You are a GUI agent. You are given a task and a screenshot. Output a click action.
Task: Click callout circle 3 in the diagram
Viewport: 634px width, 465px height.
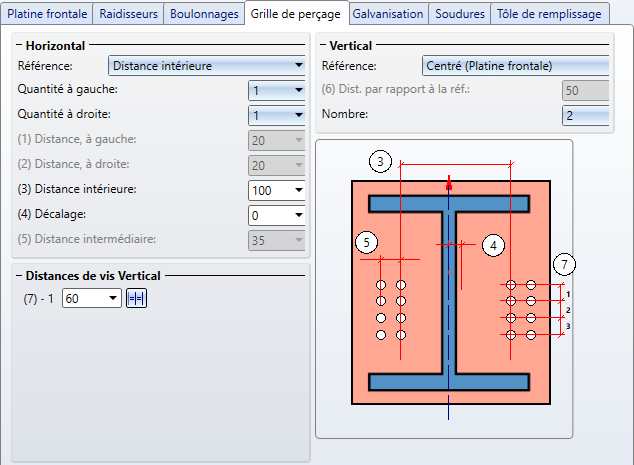pos(378,162)
